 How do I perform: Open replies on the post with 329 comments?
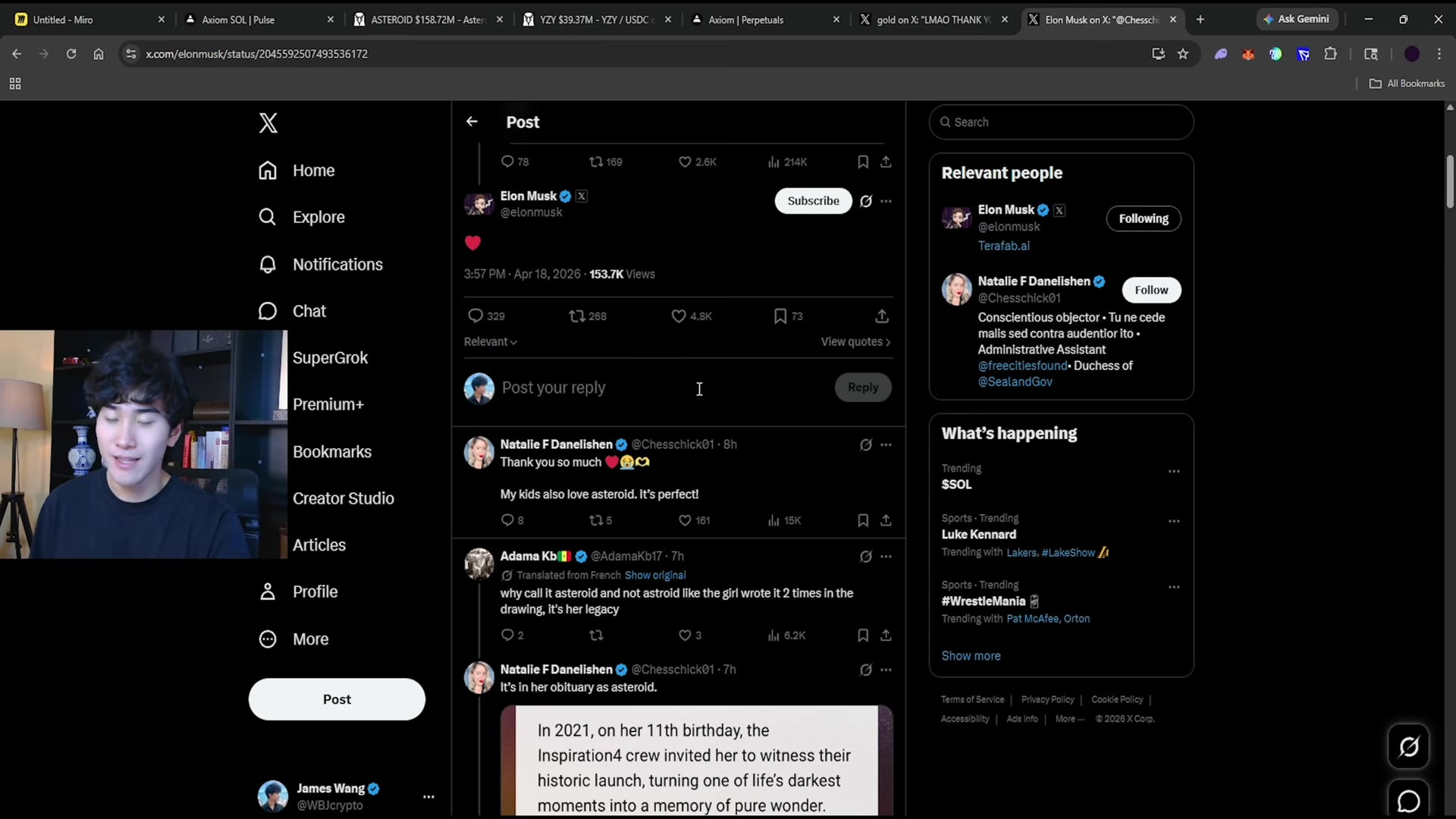click(x=475, y=316)
